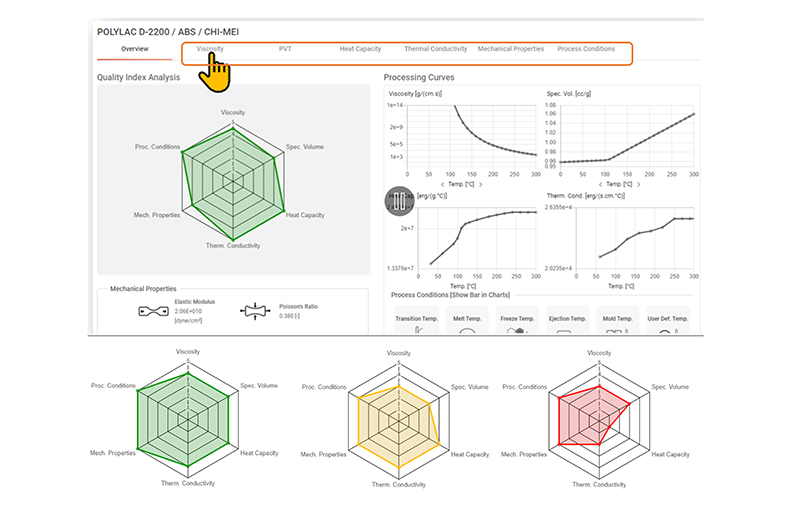Image resolution: width=788 pixels, height=515 pixels.
Task: Click previous arrow under Spec. Vol. chart
Action: 600,184
